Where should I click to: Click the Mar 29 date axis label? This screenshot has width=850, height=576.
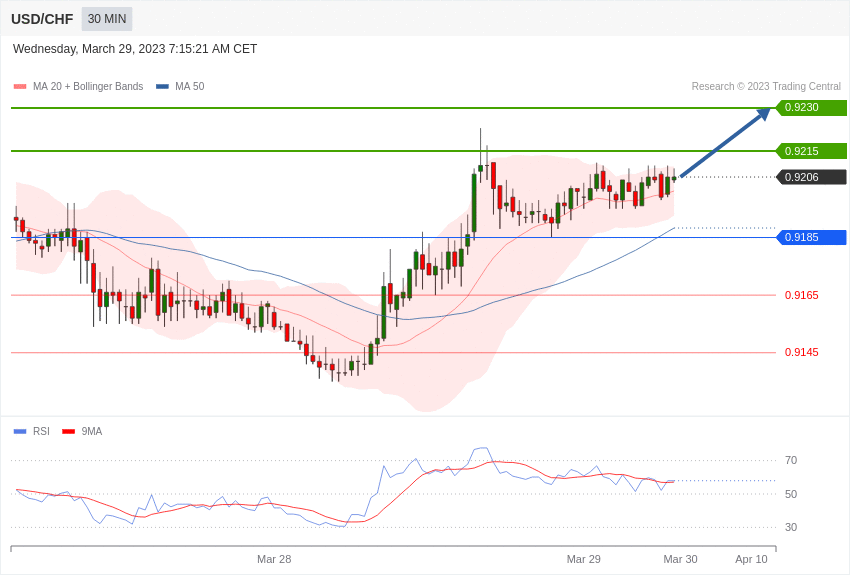click(x=583, y=559)
